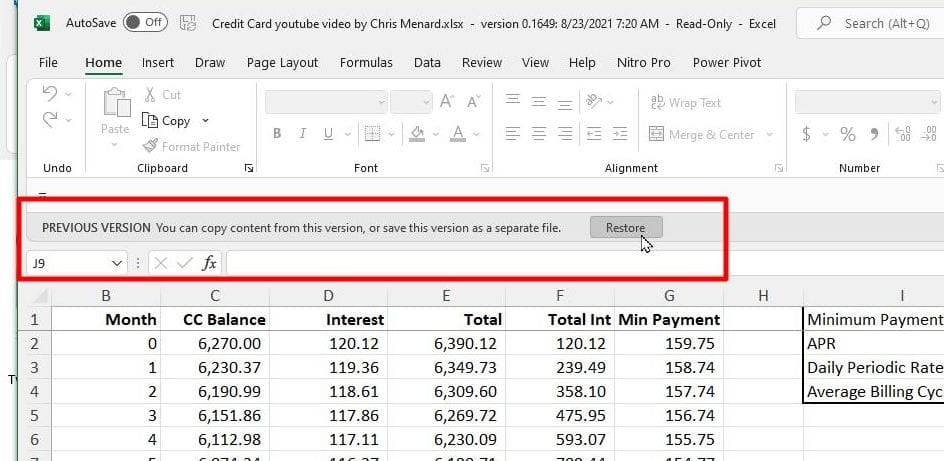The height and width of the screenshot is (461, 944).
Task: Expand the Name Box dropdown
Action: coord(117,263)
